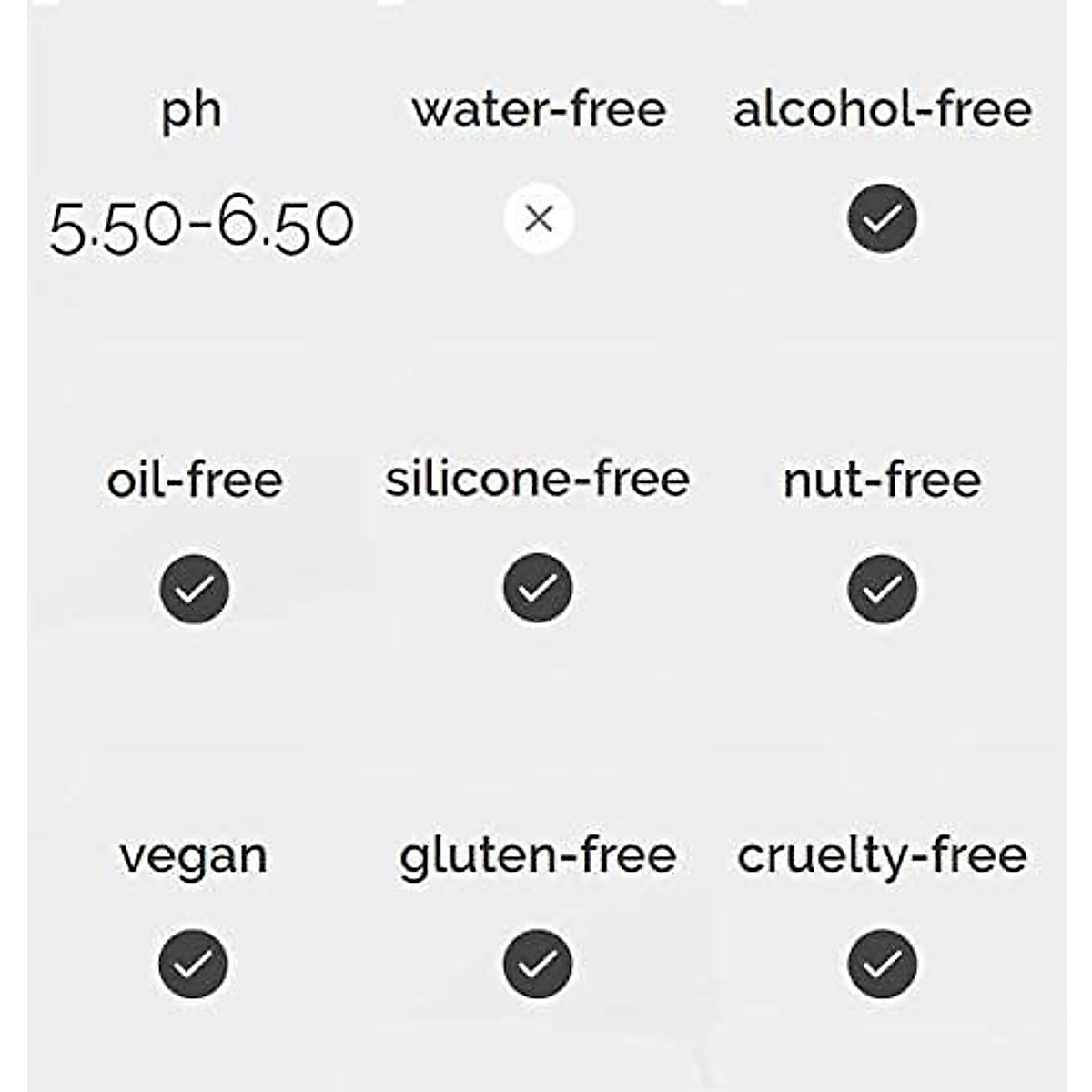Click the alcohol-free checkmark icon
This screenshot has width=1092, height=1092.
882,218
